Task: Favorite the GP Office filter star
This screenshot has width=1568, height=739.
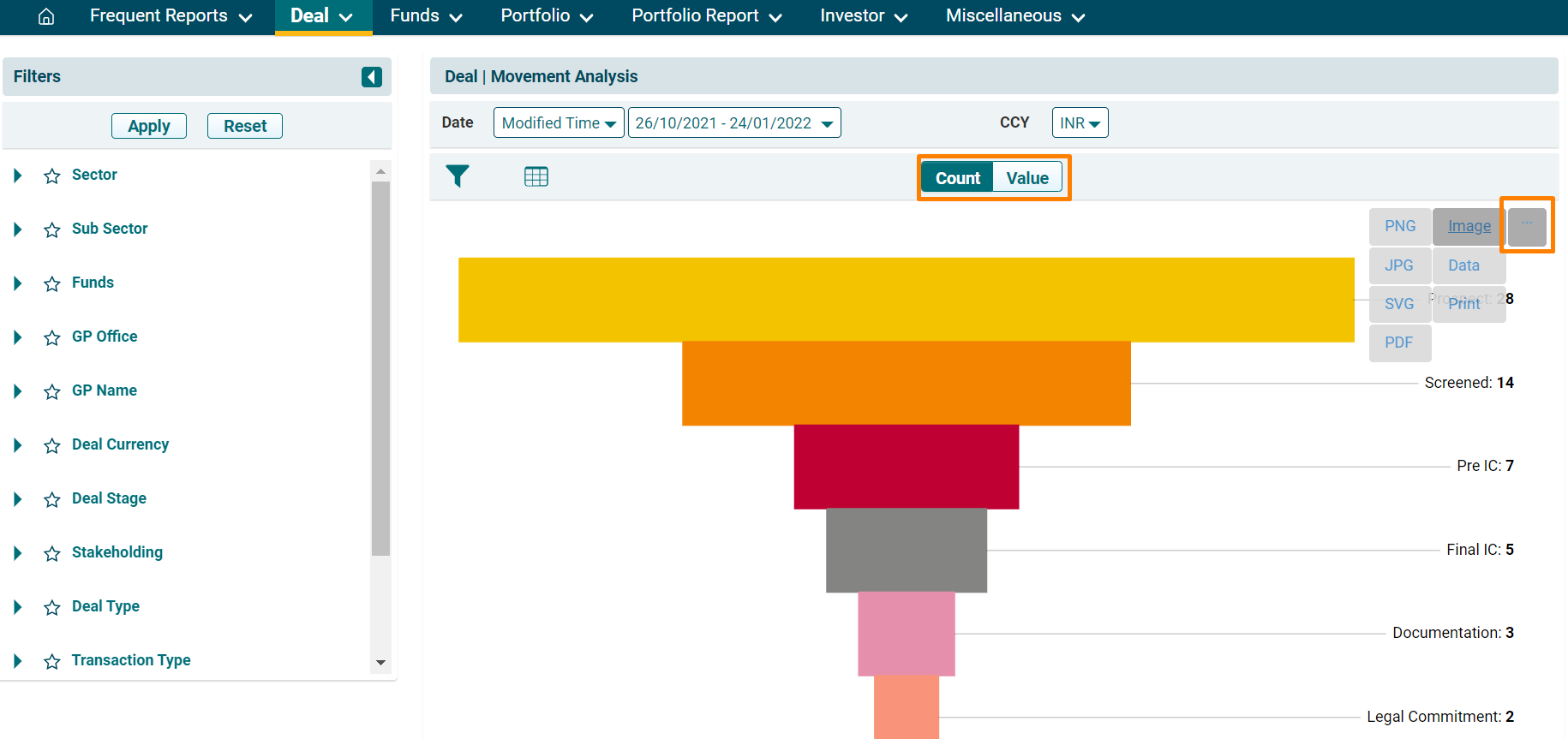Action: coord(52,337)
